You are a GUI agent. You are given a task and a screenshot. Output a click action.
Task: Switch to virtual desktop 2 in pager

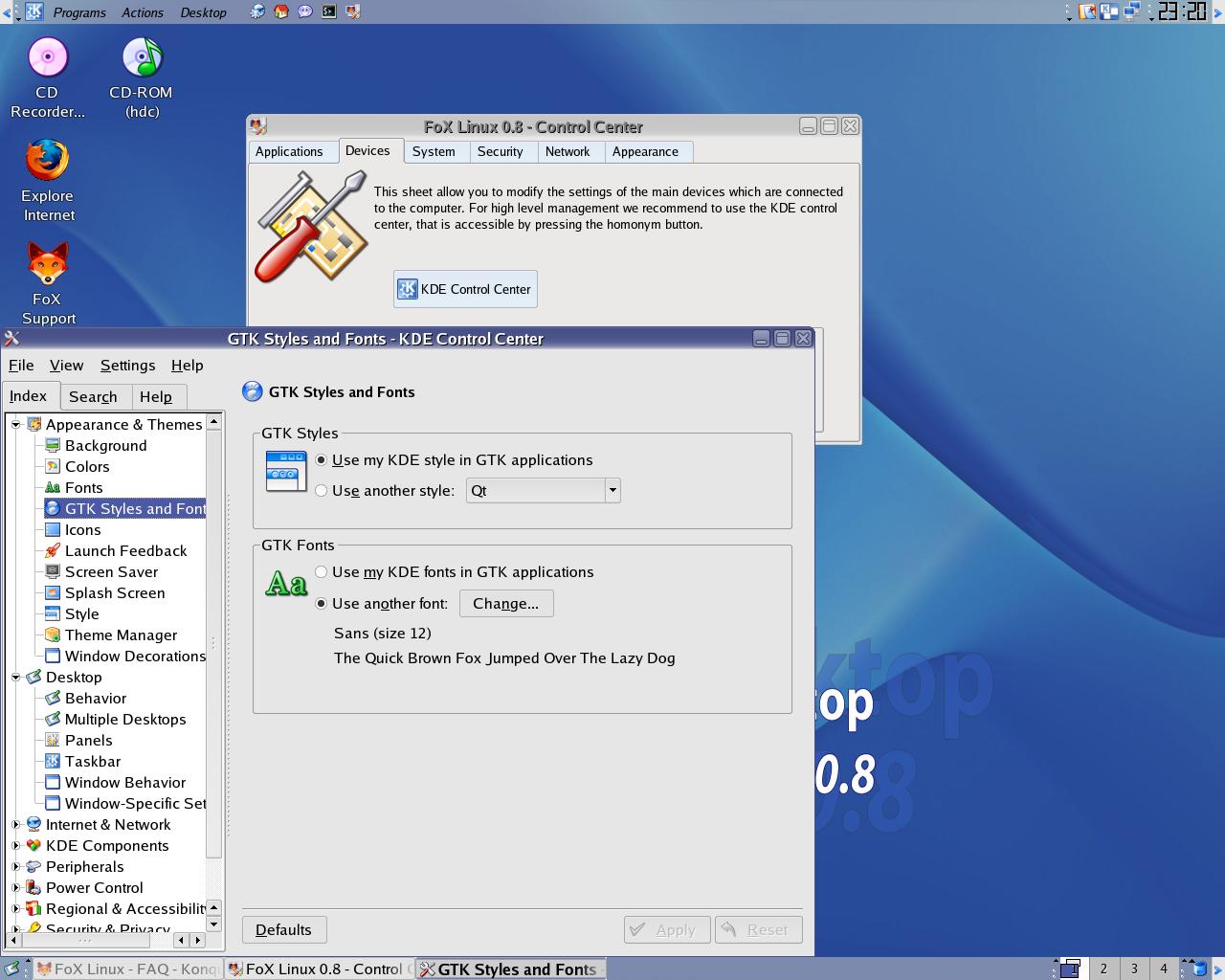pyautogui.click(x=1103, y=969)
